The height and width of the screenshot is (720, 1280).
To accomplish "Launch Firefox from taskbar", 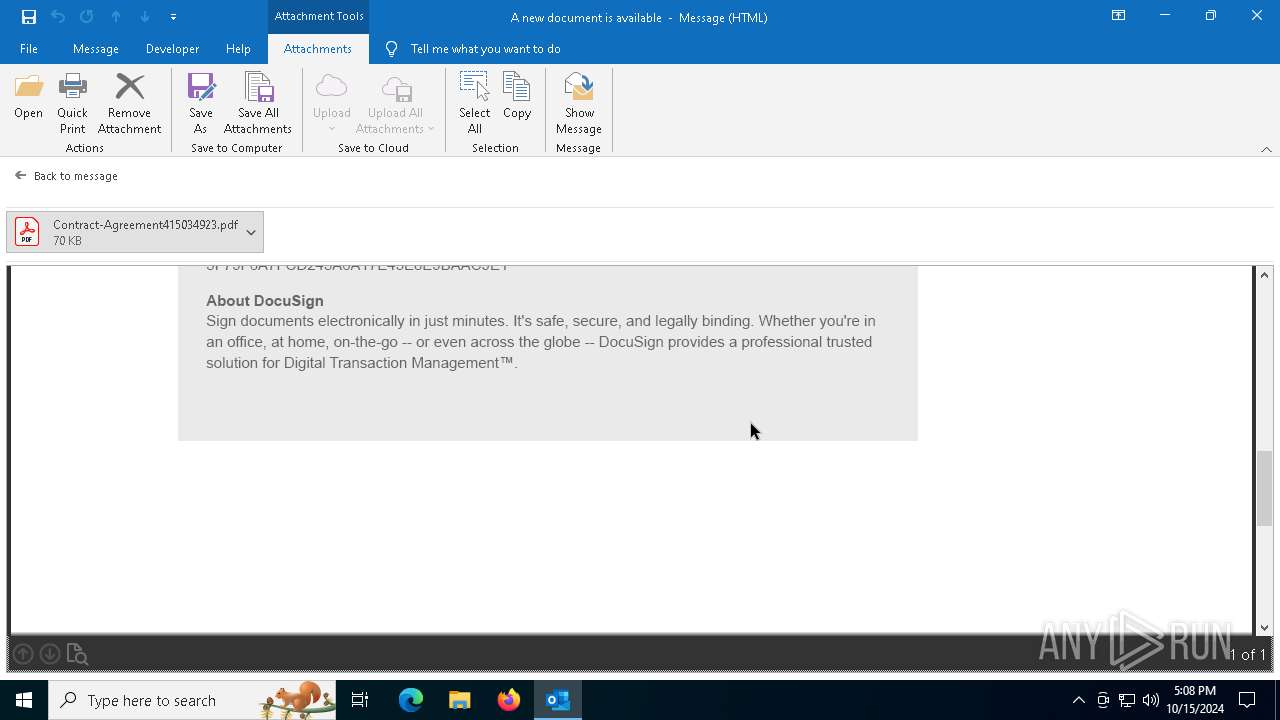I will [509, 700].
